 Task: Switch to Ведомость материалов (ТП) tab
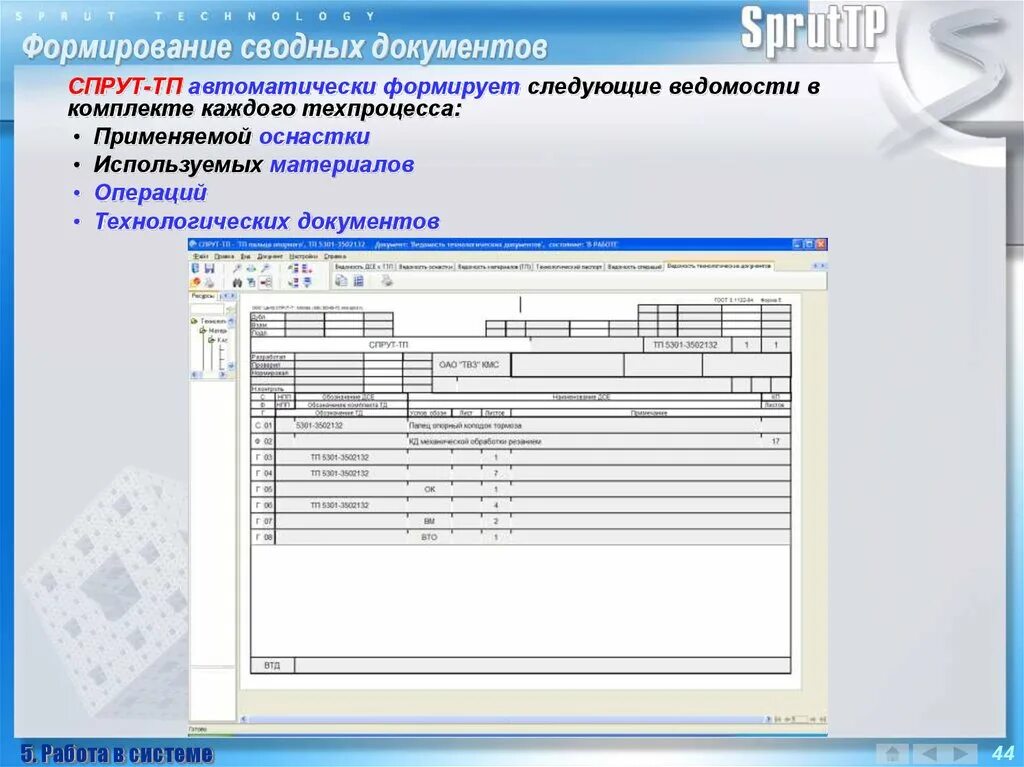point(494,267)
